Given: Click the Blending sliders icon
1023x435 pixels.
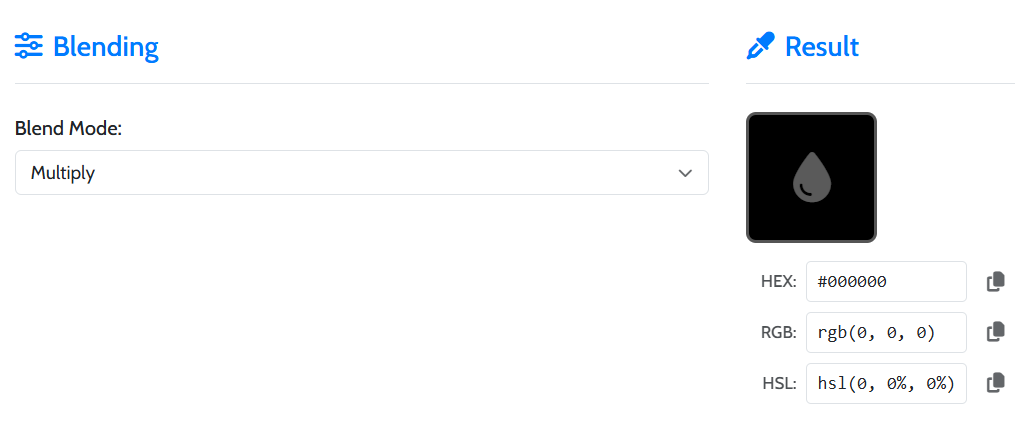Looking at the screenshot, I should [29, 46].
